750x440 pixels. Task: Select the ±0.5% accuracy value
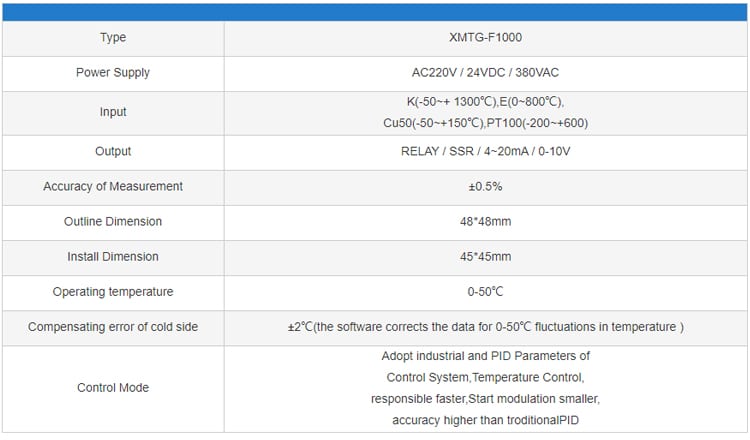tap(485, 187)
